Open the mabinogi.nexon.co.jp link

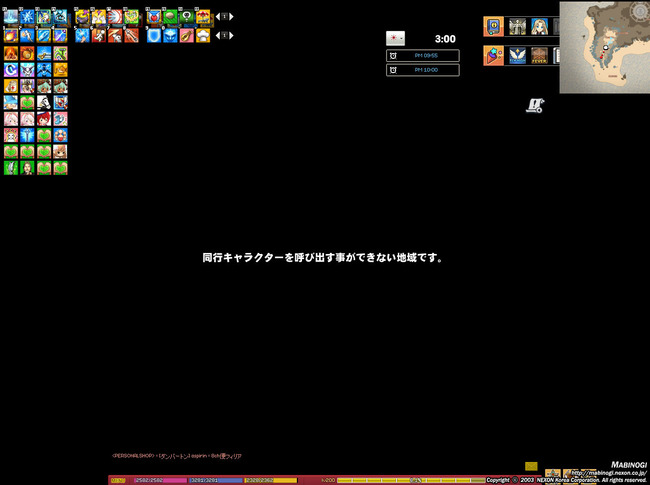(x=609, y=473)
